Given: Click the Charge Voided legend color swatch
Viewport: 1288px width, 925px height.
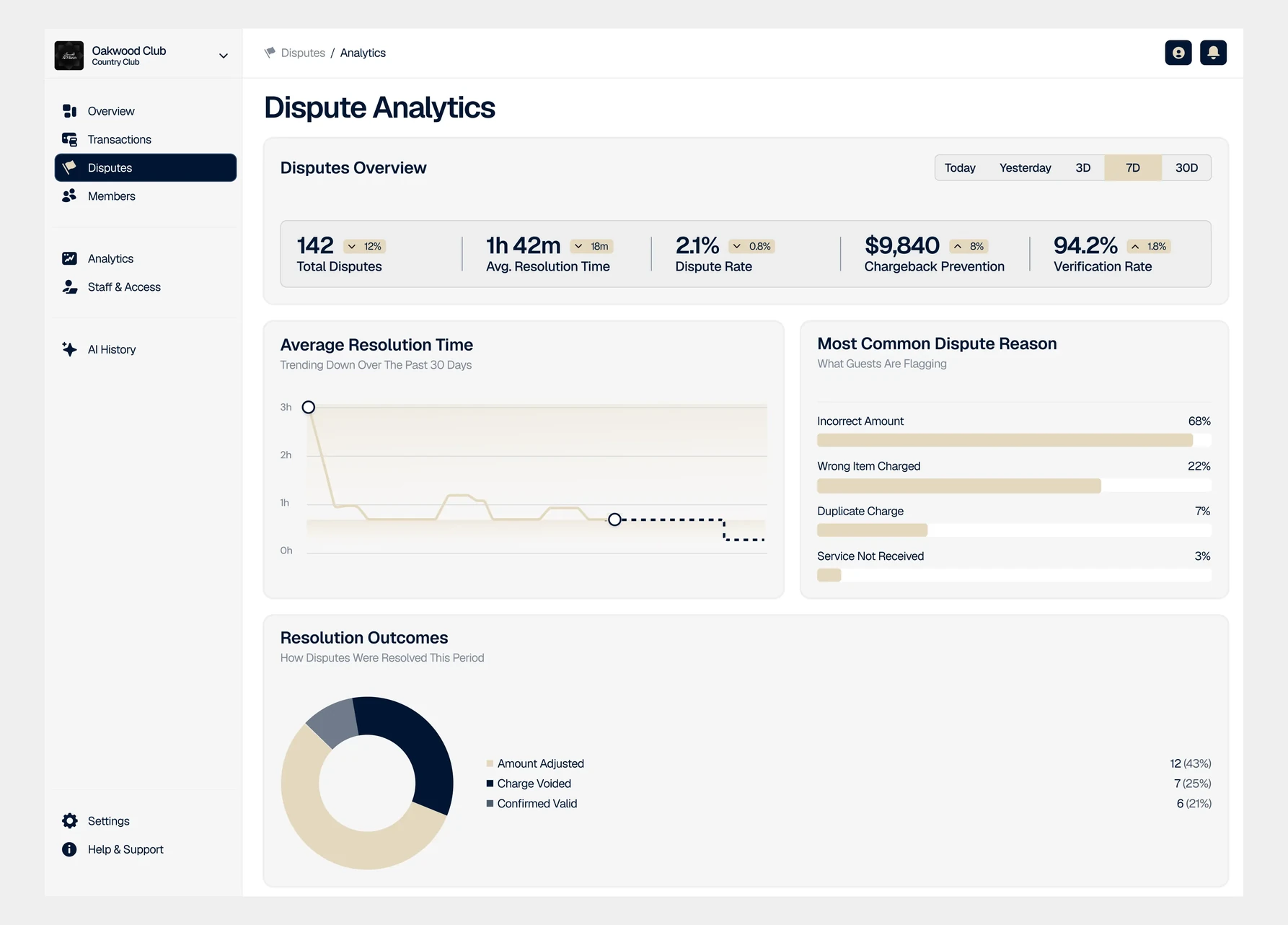Looking at the screenshot, I should [x=490, y=784].
